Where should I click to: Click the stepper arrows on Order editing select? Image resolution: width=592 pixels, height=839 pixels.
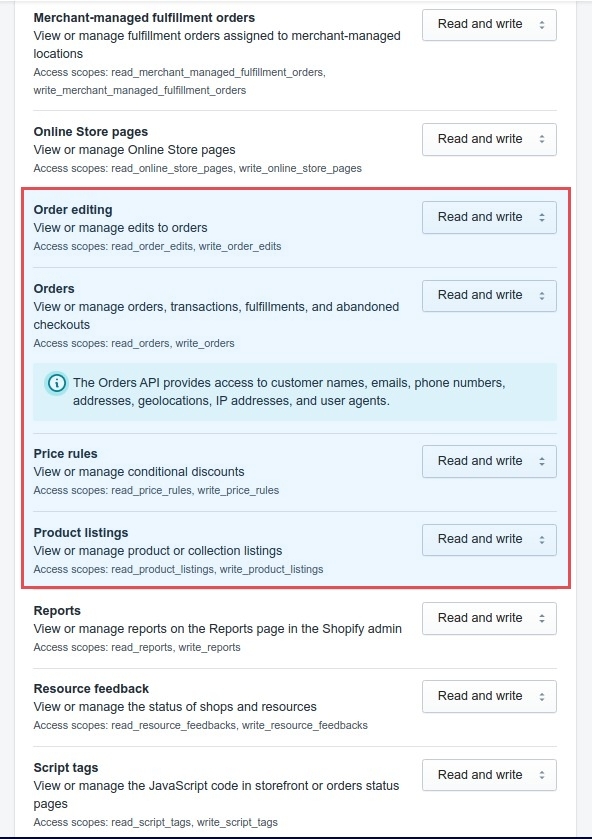point(542,217)
